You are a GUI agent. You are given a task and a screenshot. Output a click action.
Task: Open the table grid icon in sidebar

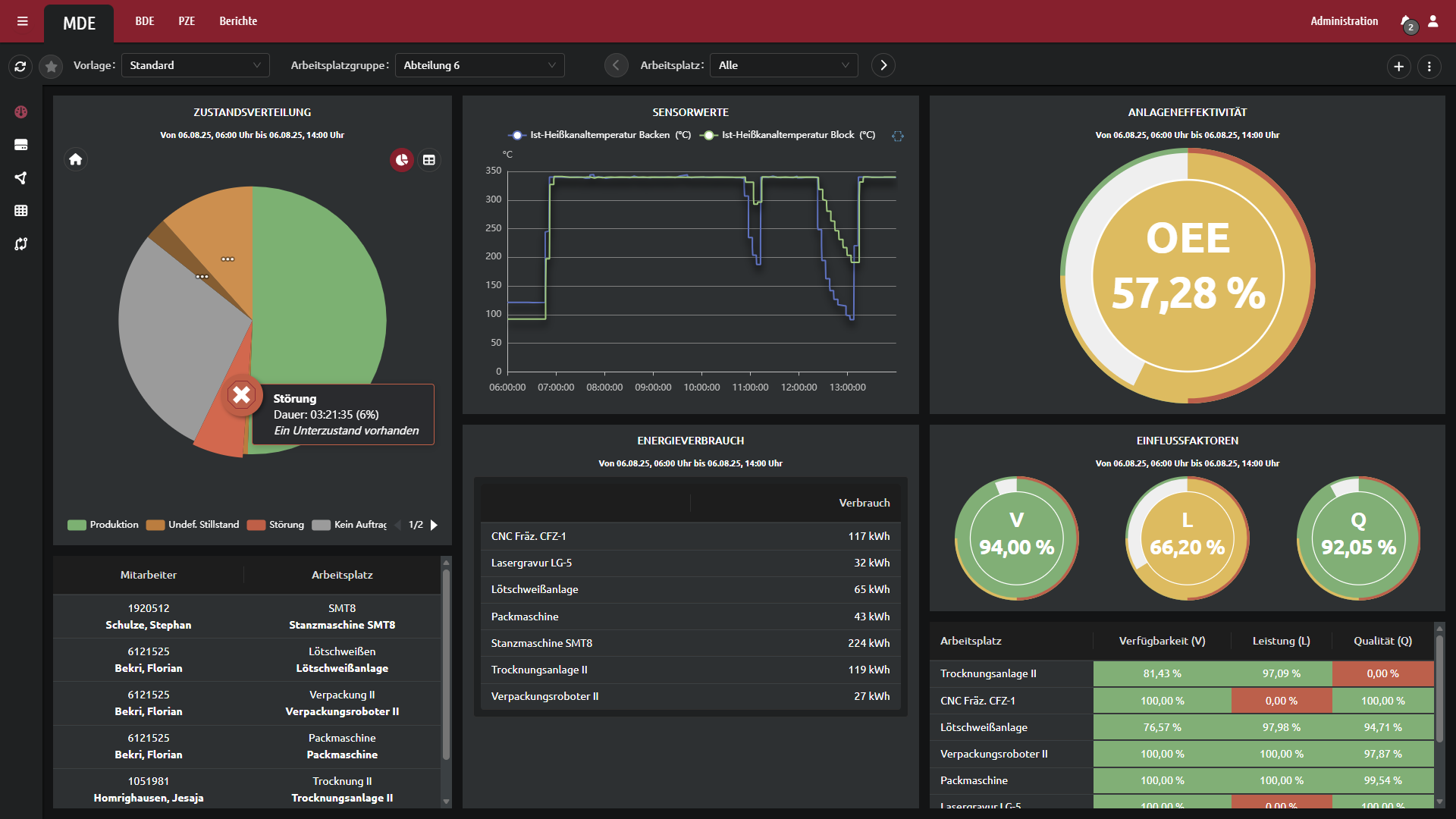[x=21, y=211]
